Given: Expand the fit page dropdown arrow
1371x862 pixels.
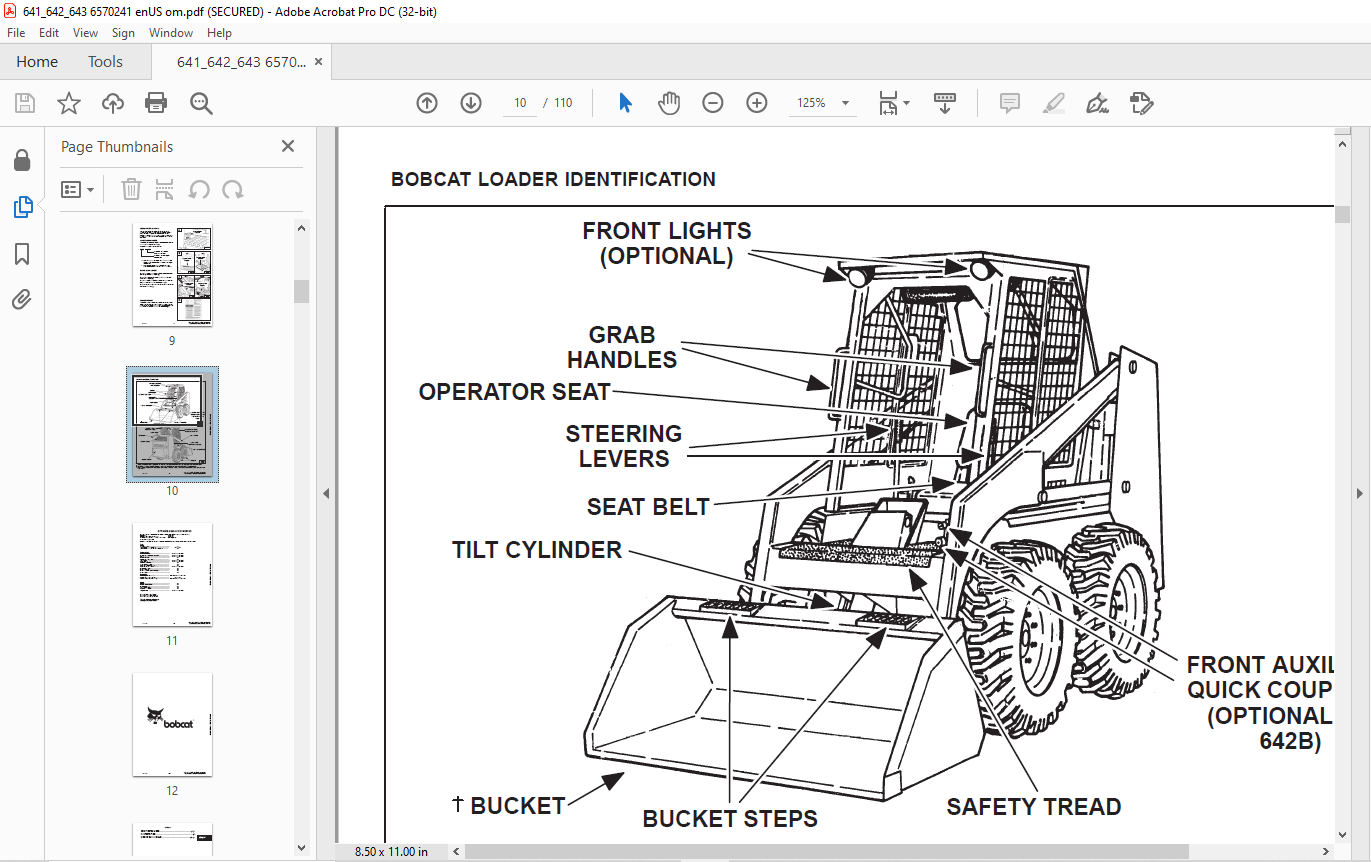Looking at the screenshot, I should click(x=907, y=103).
